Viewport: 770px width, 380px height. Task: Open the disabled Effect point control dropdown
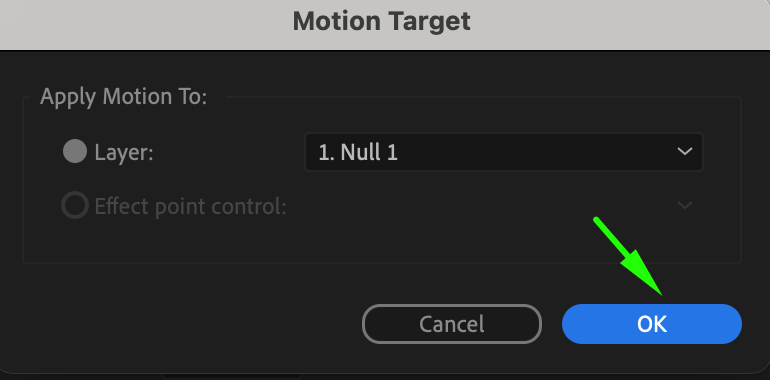[504, 206]
